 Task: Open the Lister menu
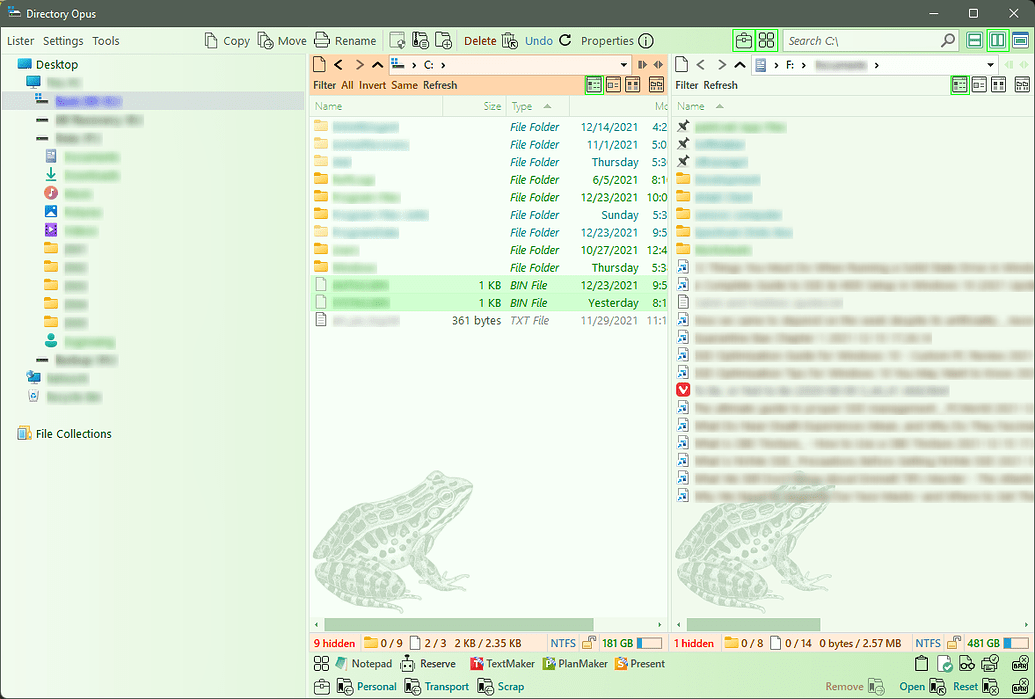pyautogui.click(x=20, y=41)
